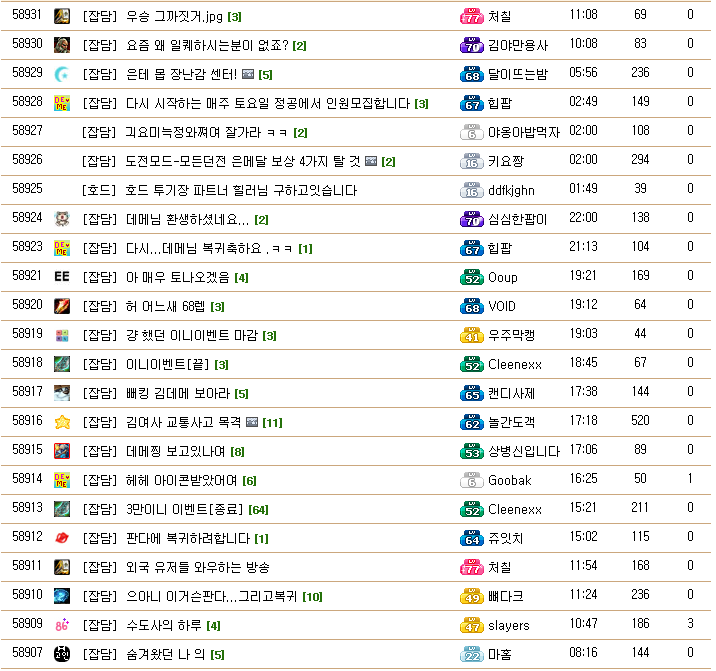Click the star avatar icon on post 58916
Image resolution: width=716 pixels, height=671 pixels.
pos(61,422)
